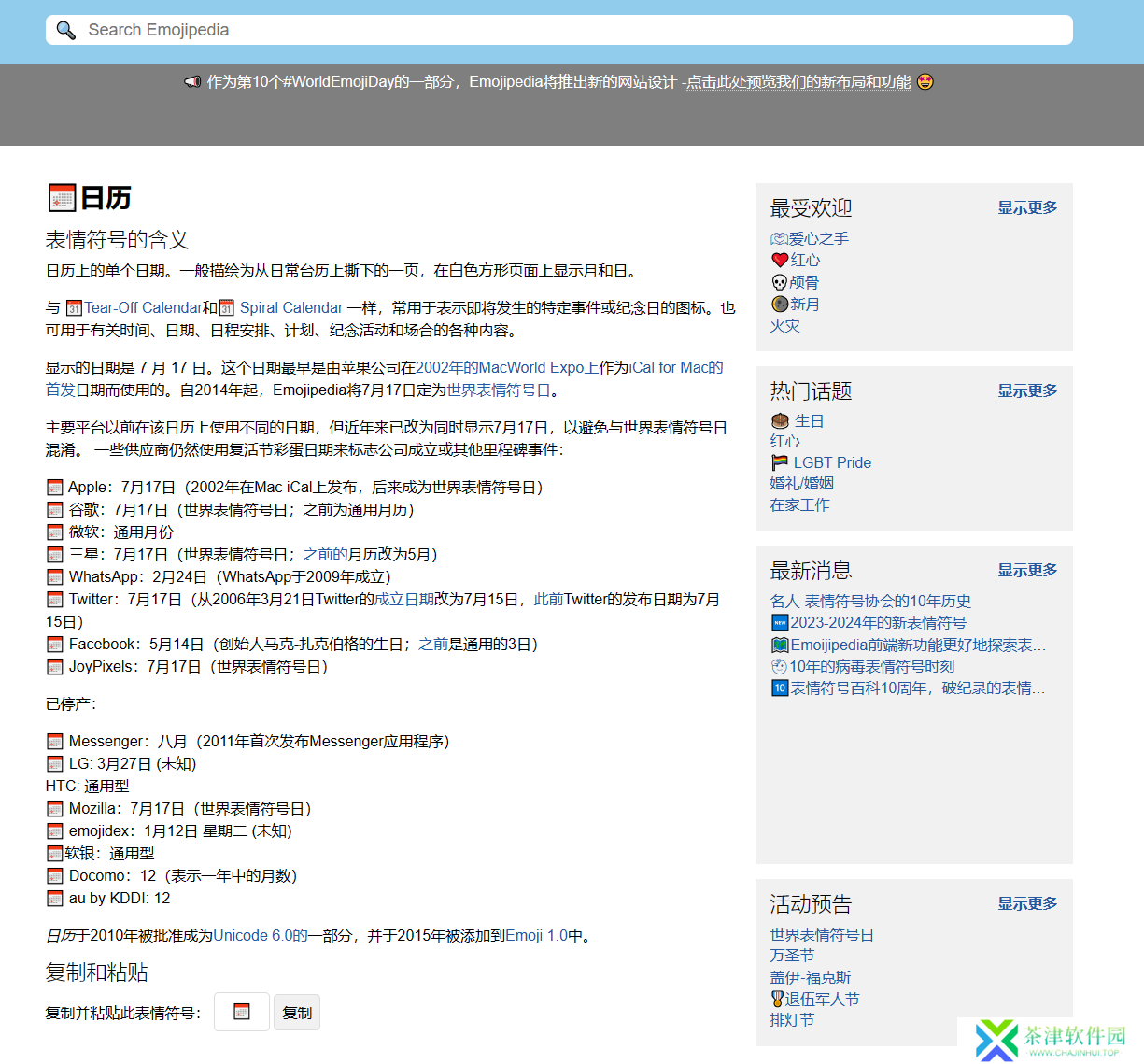The image size is (1144, 1064).
Task: Open 新月 moon emoji link
Action: pyautogui.click(x=805, y=305)
